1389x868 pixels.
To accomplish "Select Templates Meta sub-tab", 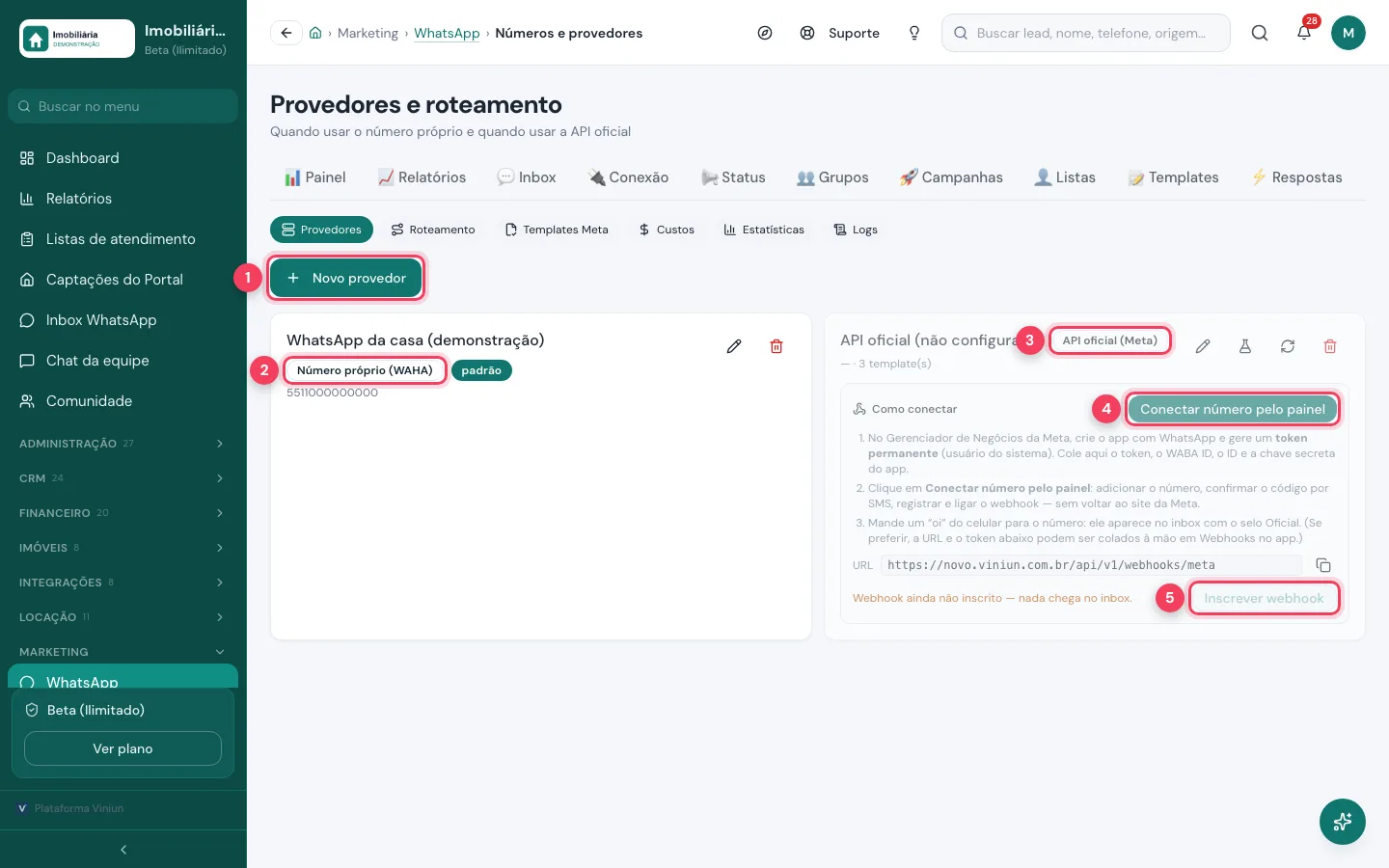I will 557,230.
